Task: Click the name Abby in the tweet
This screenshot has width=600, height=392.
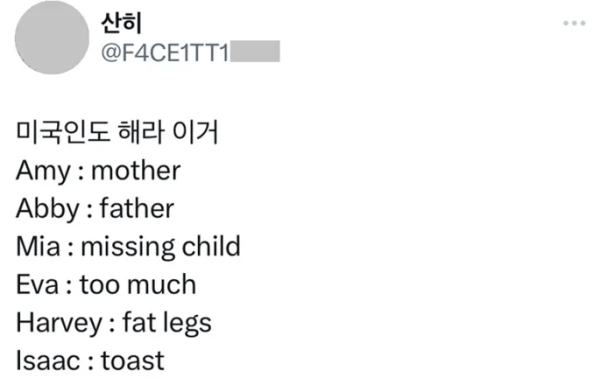Action: (x=47, y=209)
